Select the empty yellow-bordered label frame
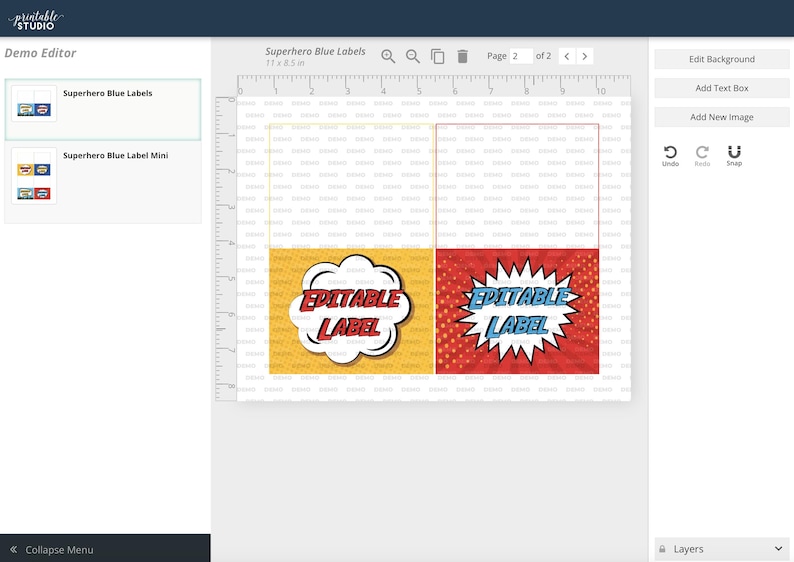Viewport: 794px width, 562px height. [x=351, y=186]
